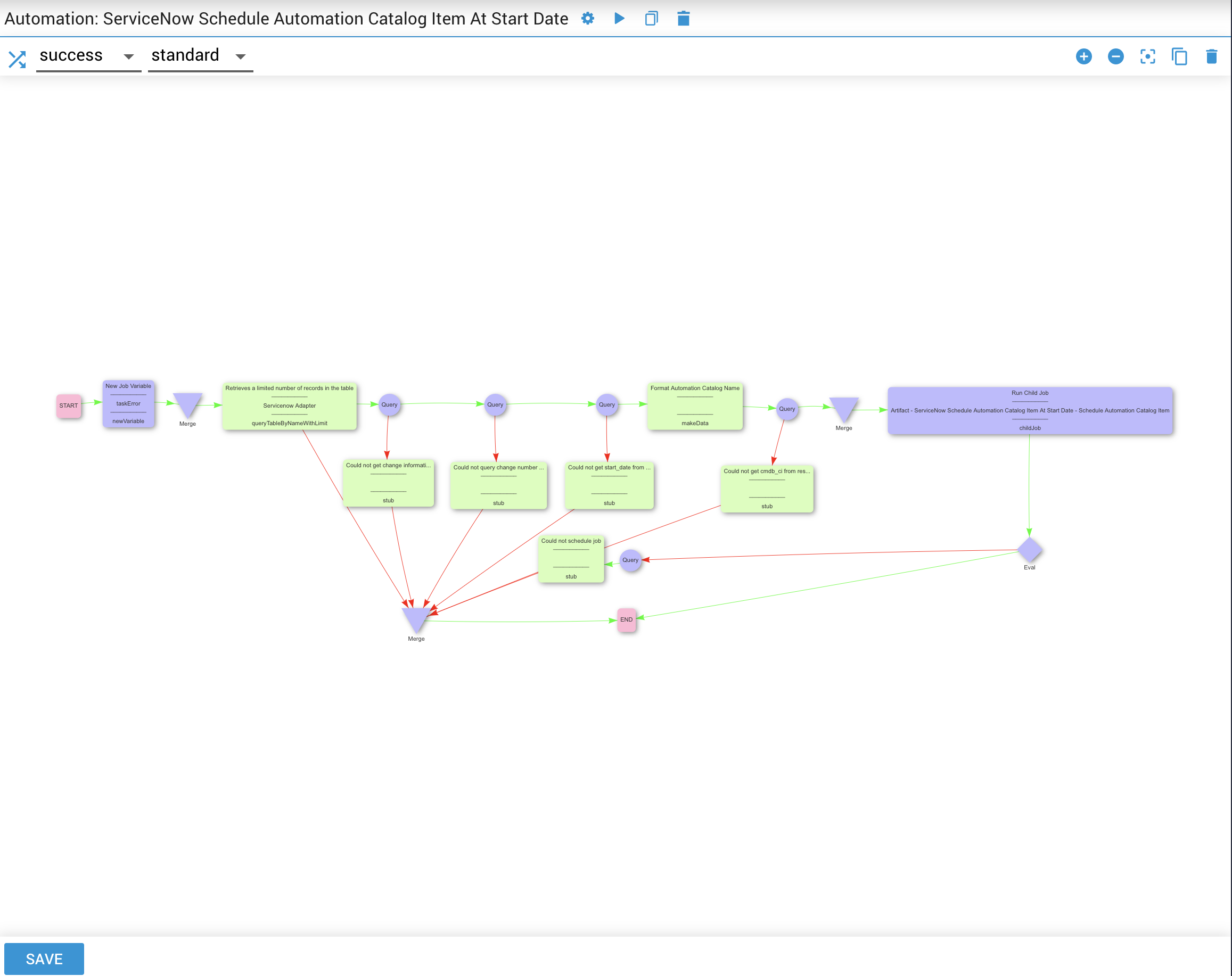This screenshot has height=976, width=1232.
Task: Select Query node beside Could not schedule job
Action: [630, 560]
